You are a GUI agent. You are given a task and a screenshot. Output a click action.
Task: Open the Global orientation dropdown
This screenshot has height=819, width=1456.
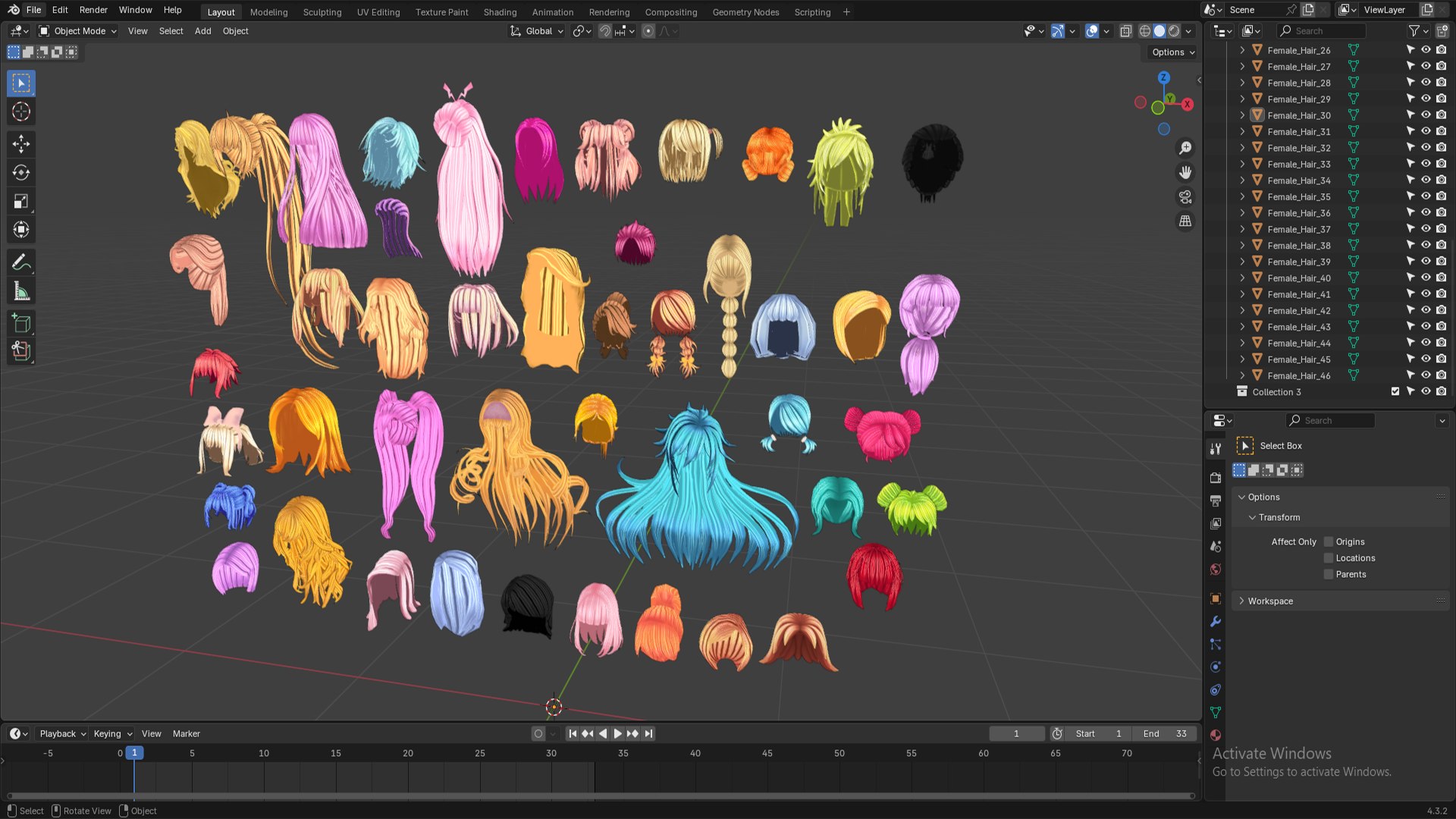point(537,31)
